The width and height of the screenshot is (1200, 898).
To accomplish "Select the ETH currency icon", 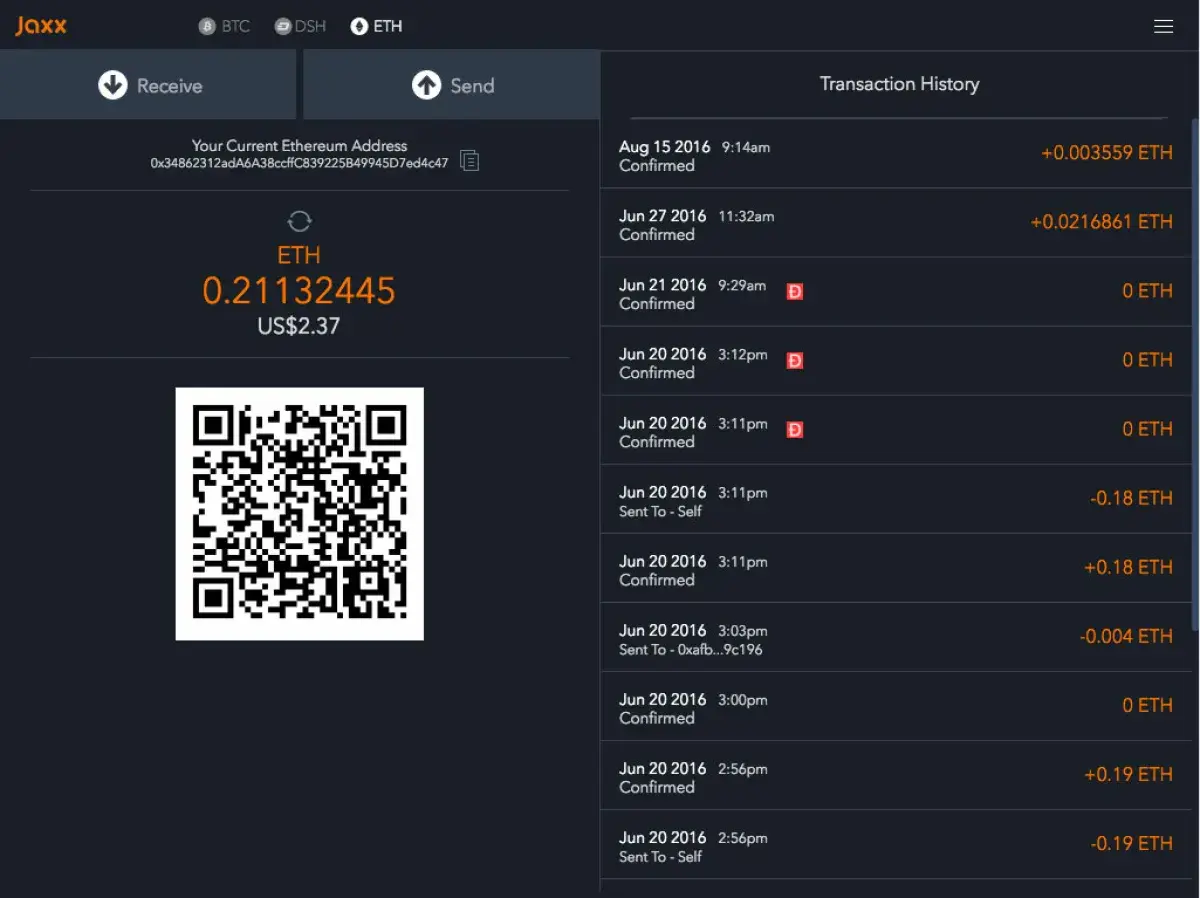I will click(x=360, y=26).
